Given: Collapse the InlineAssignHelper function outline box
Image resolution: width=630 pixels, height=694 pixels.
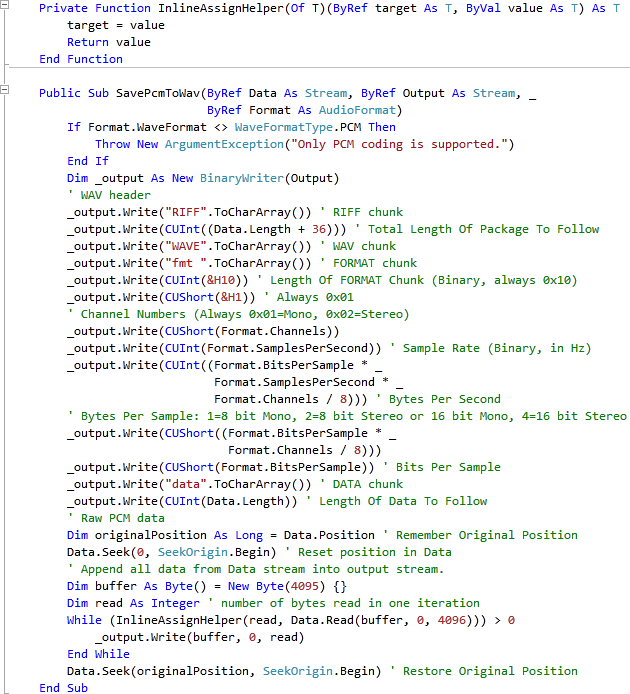Looking at the screenshot, I should click(x=4, y=4).
